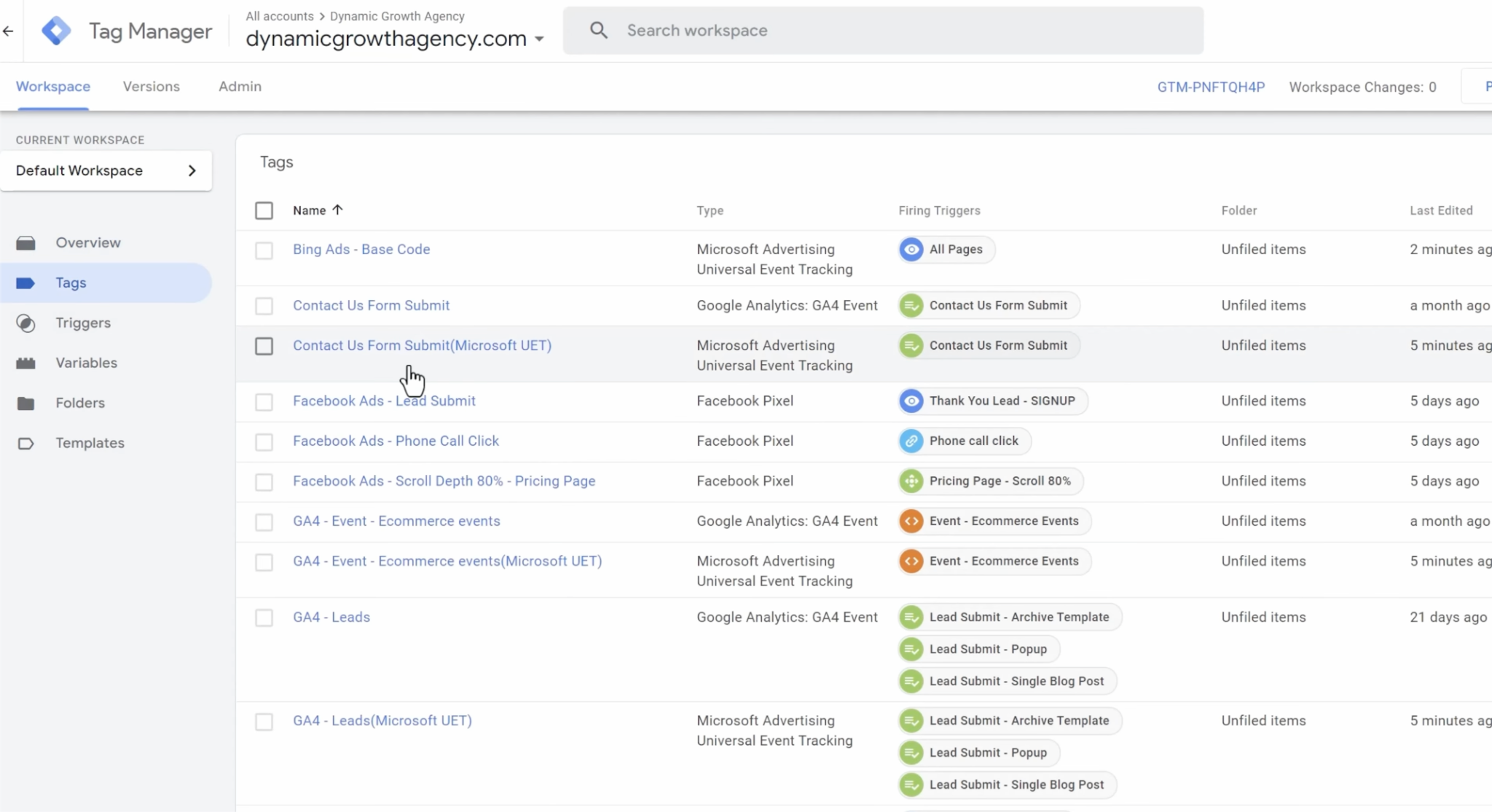Click Lead Submit - Archive Template chip in GA4 - Leads row
1492x812 pixels.
(x=1010, y=617)
